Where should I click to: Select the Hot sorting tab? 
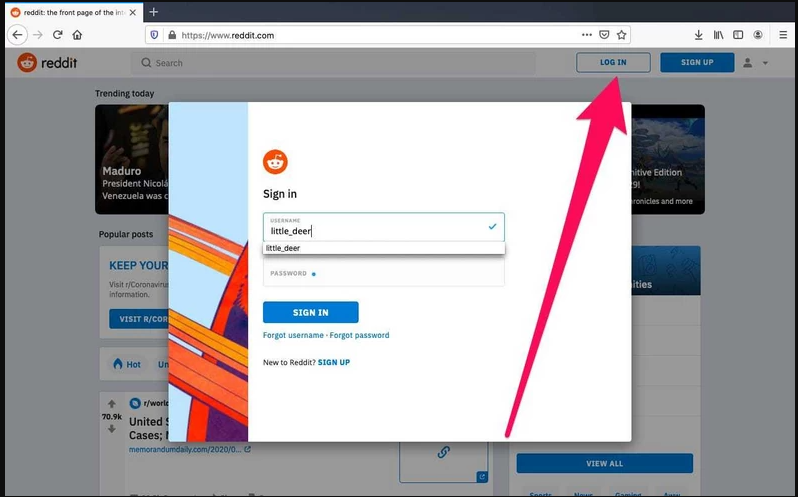[x=126, y=364]
